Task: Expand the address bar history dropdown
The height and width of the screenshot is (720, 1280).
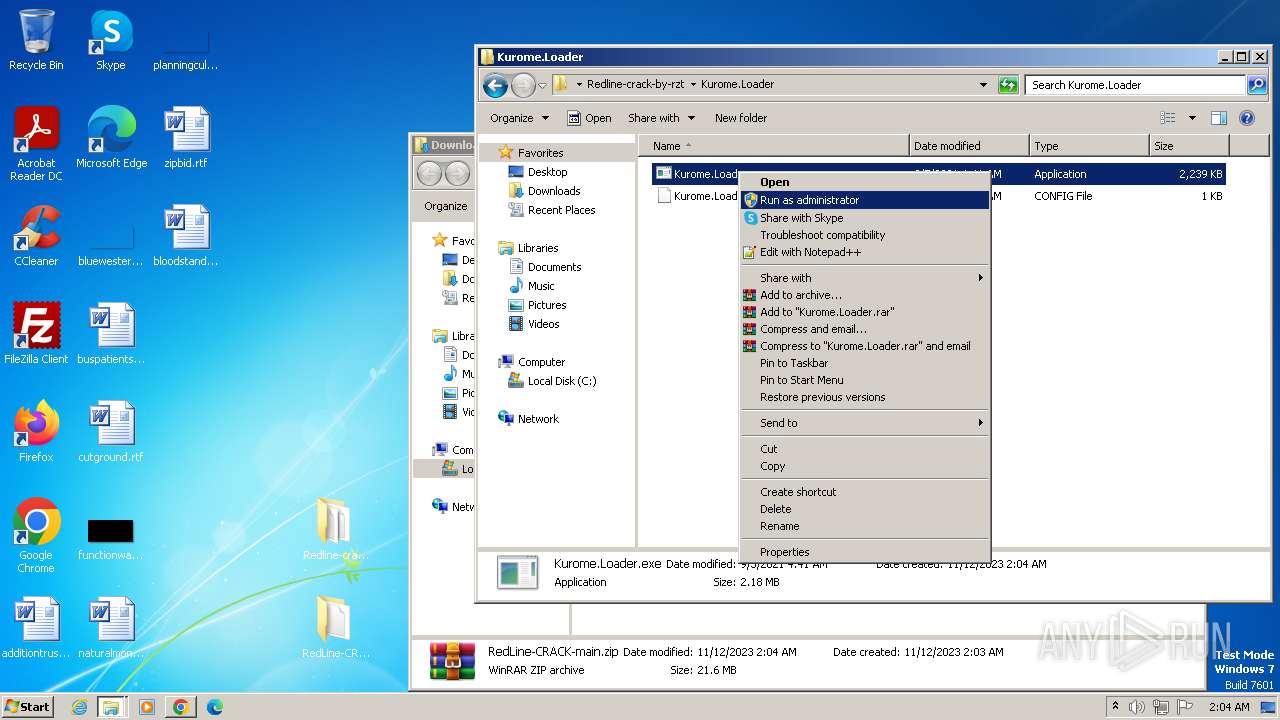Action: (984, 85)
